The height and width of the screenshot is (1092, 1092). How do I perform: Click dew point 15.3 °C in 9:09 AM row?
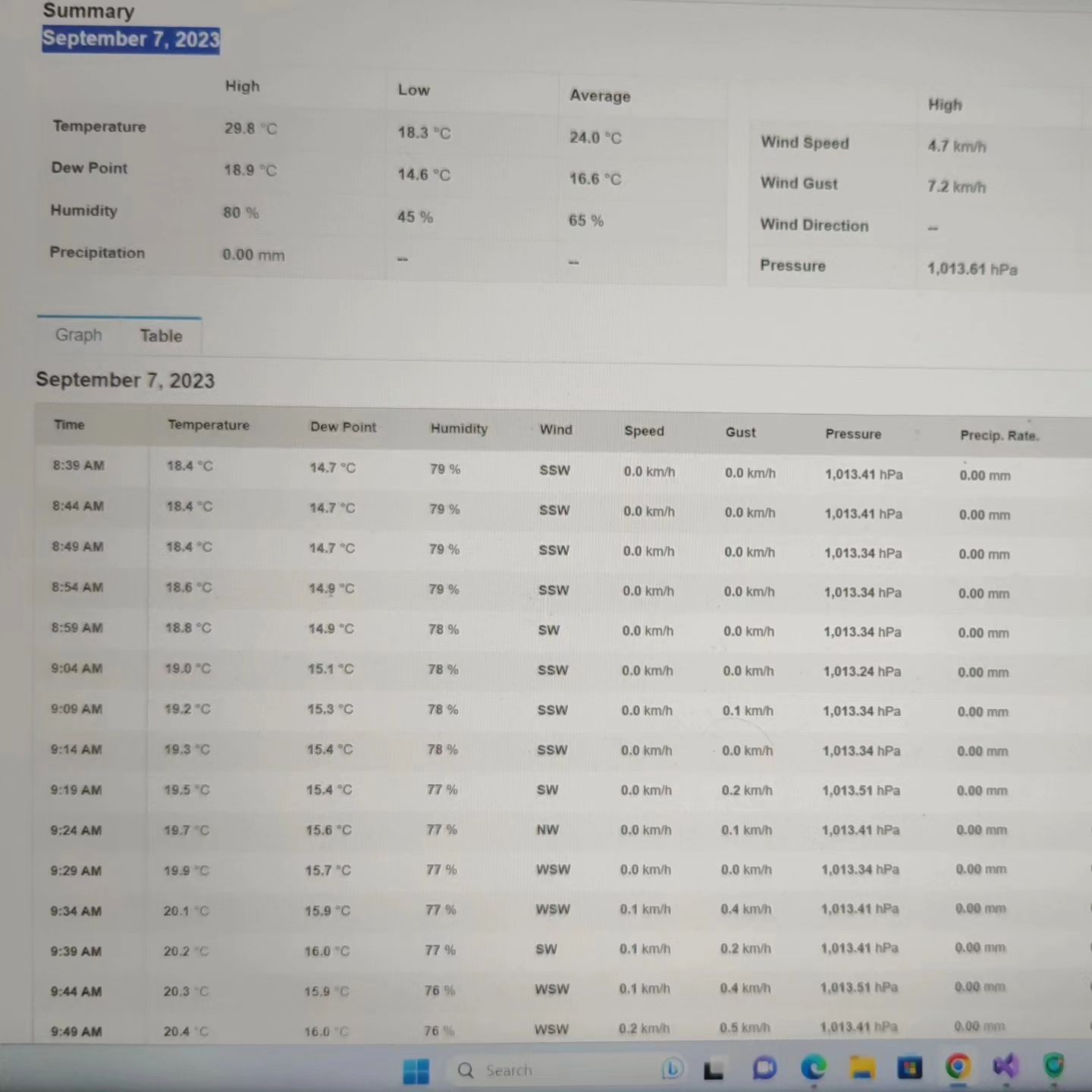point(330,709)
